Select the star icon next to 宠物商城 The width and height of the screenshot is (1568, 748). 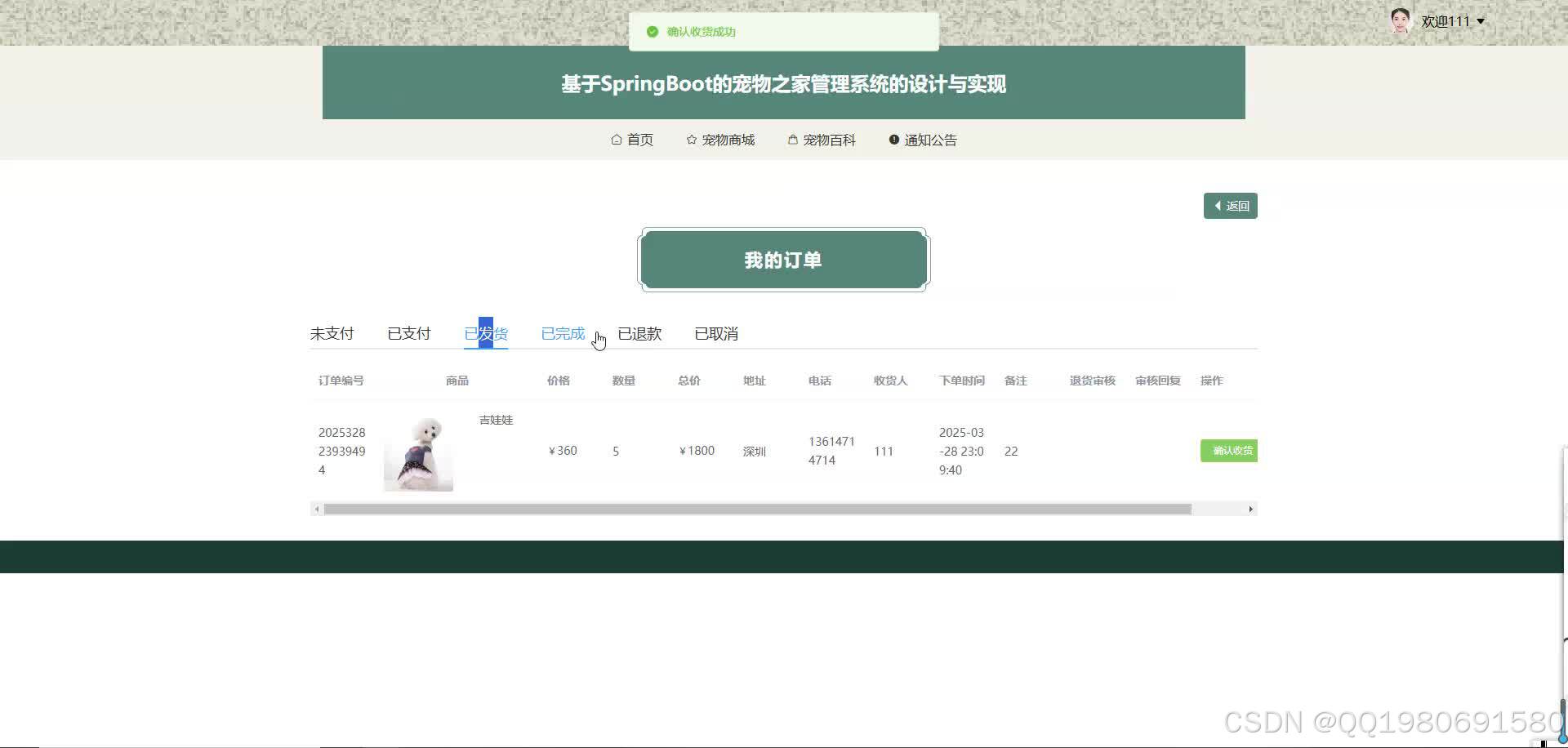(x=690, y=140)
